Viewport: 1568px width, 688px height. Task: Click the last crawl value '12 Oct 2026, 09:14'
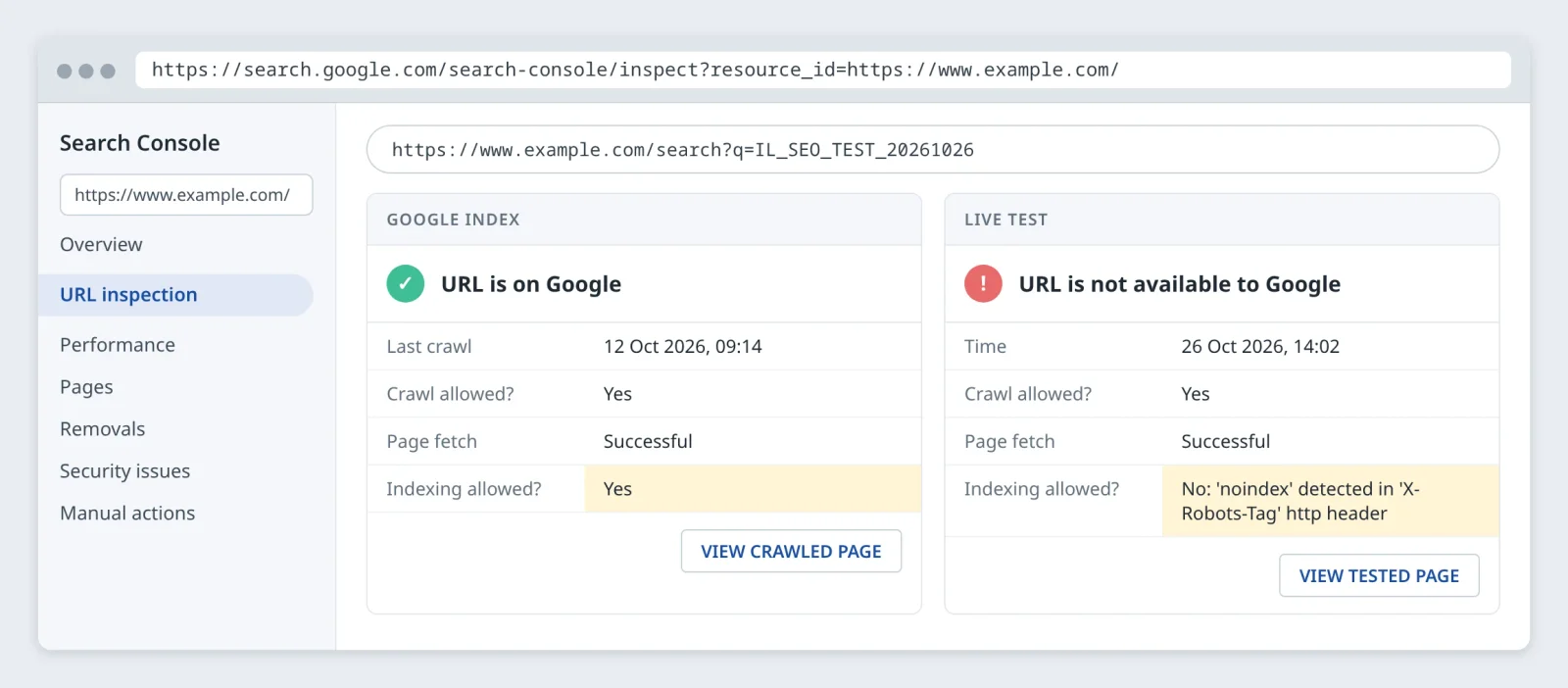pos(682,347)
